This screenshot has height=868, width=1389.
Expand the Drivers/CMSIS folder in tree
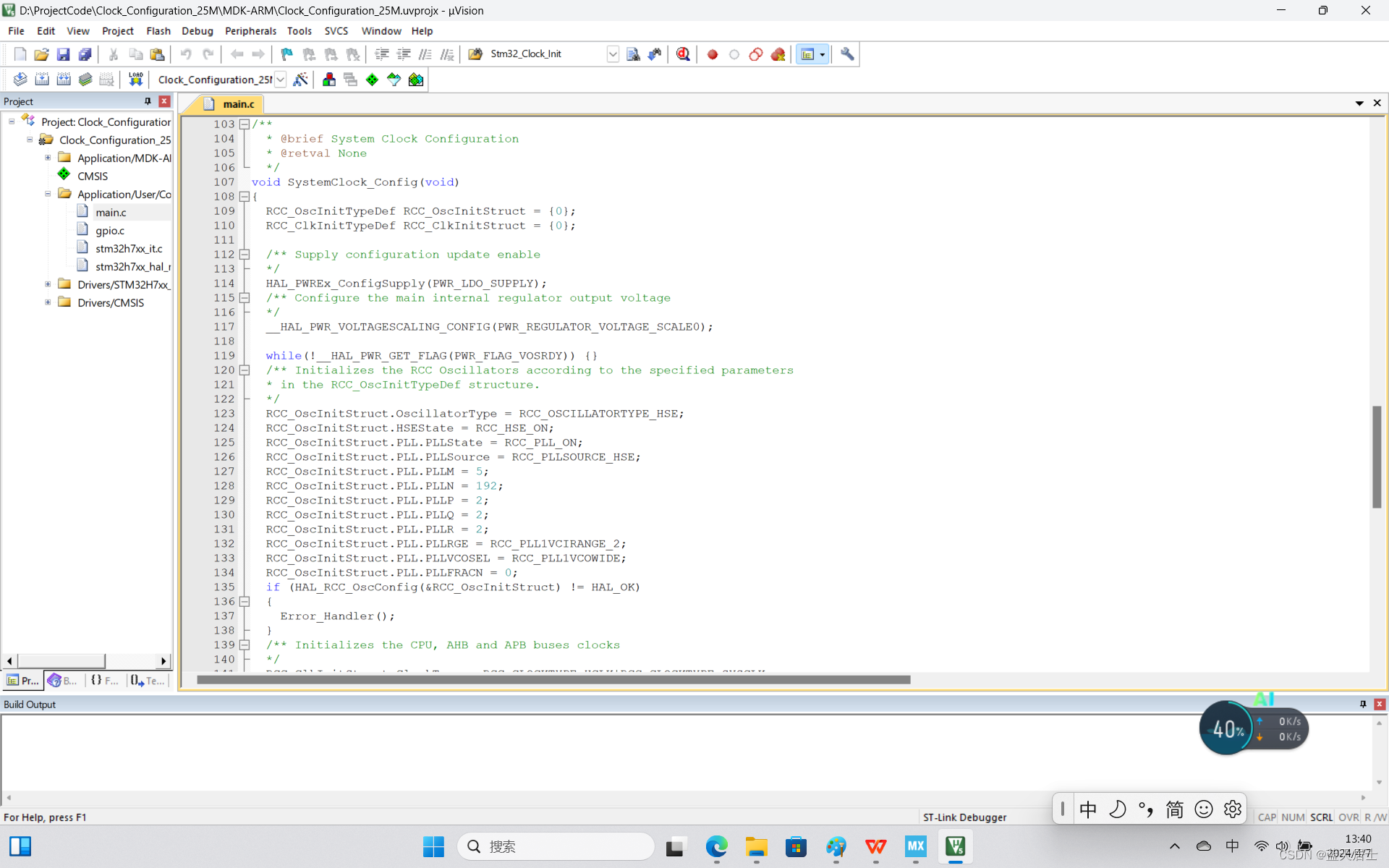pyautogui.click(x=48, y=302)
